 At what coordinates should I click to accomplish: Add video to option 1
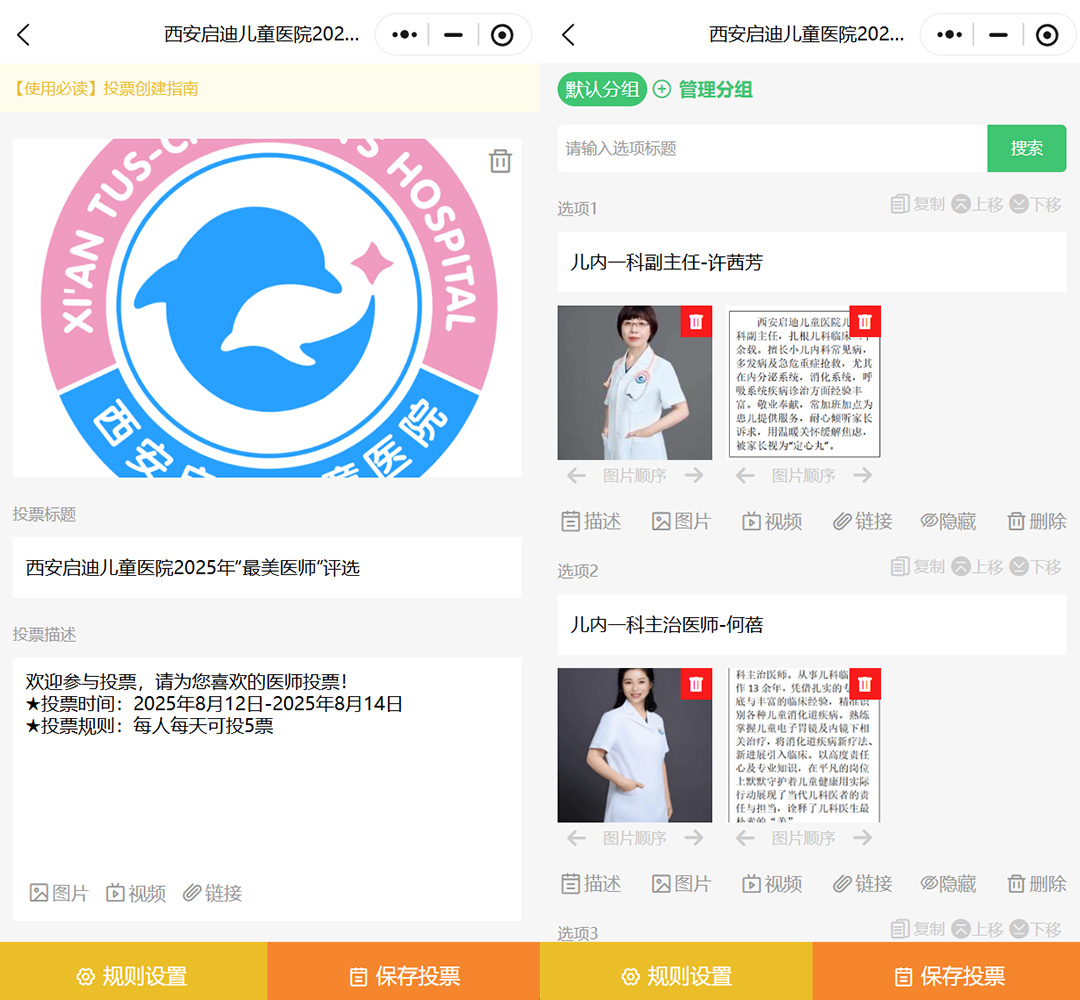point(771,521)
